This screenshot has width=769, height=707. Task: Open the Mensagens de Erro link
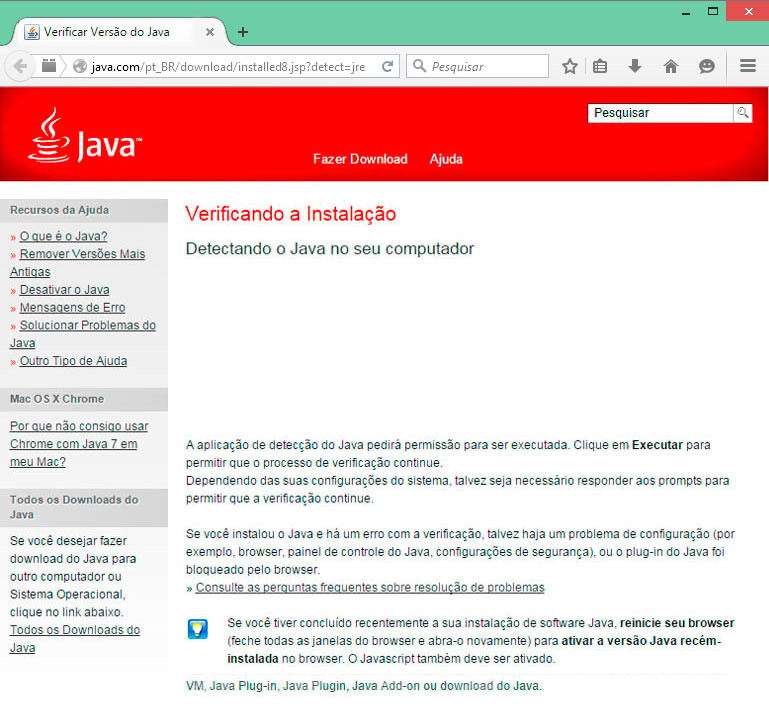(73, 307)
